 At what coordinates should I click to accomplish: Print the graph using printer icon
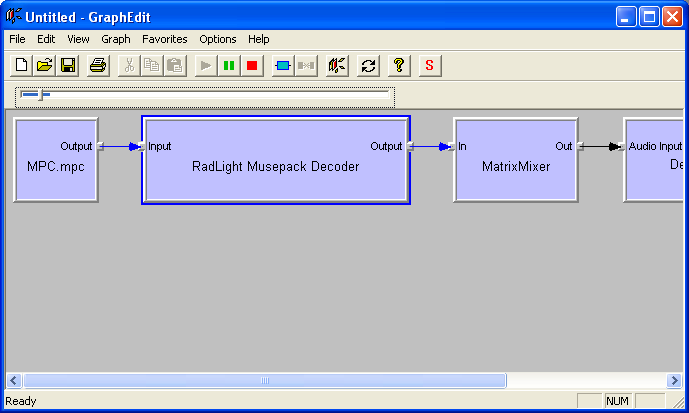(x=98, y=66)
